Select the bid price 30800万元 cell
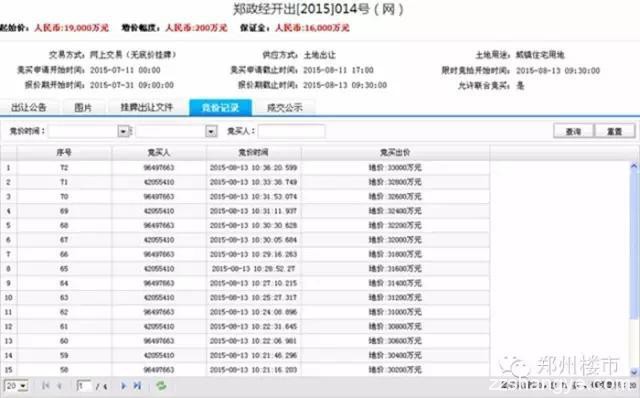 pos(395,327)
